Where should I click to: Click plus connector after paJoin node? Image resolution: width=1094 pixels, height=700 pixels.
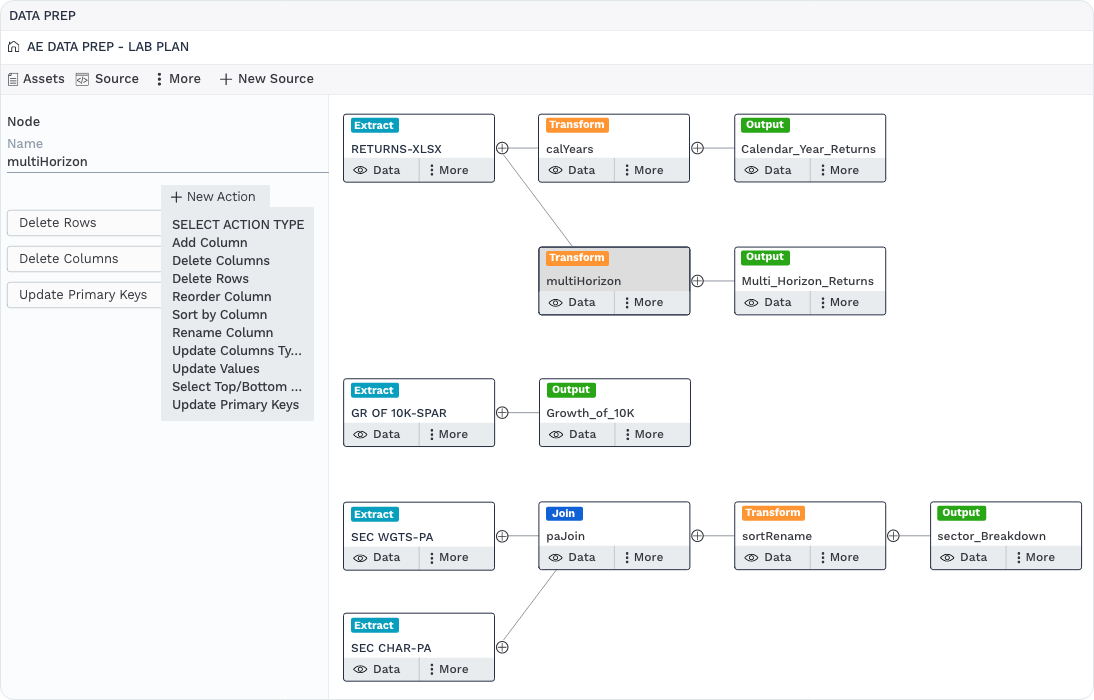point(698,536)
